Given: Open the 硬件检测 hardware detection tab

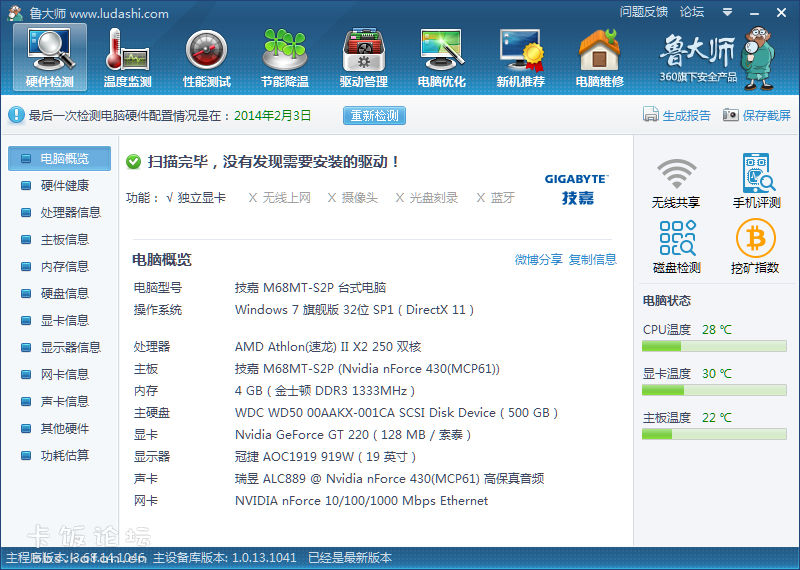Looking at the screenshot, I should point(49,57).
